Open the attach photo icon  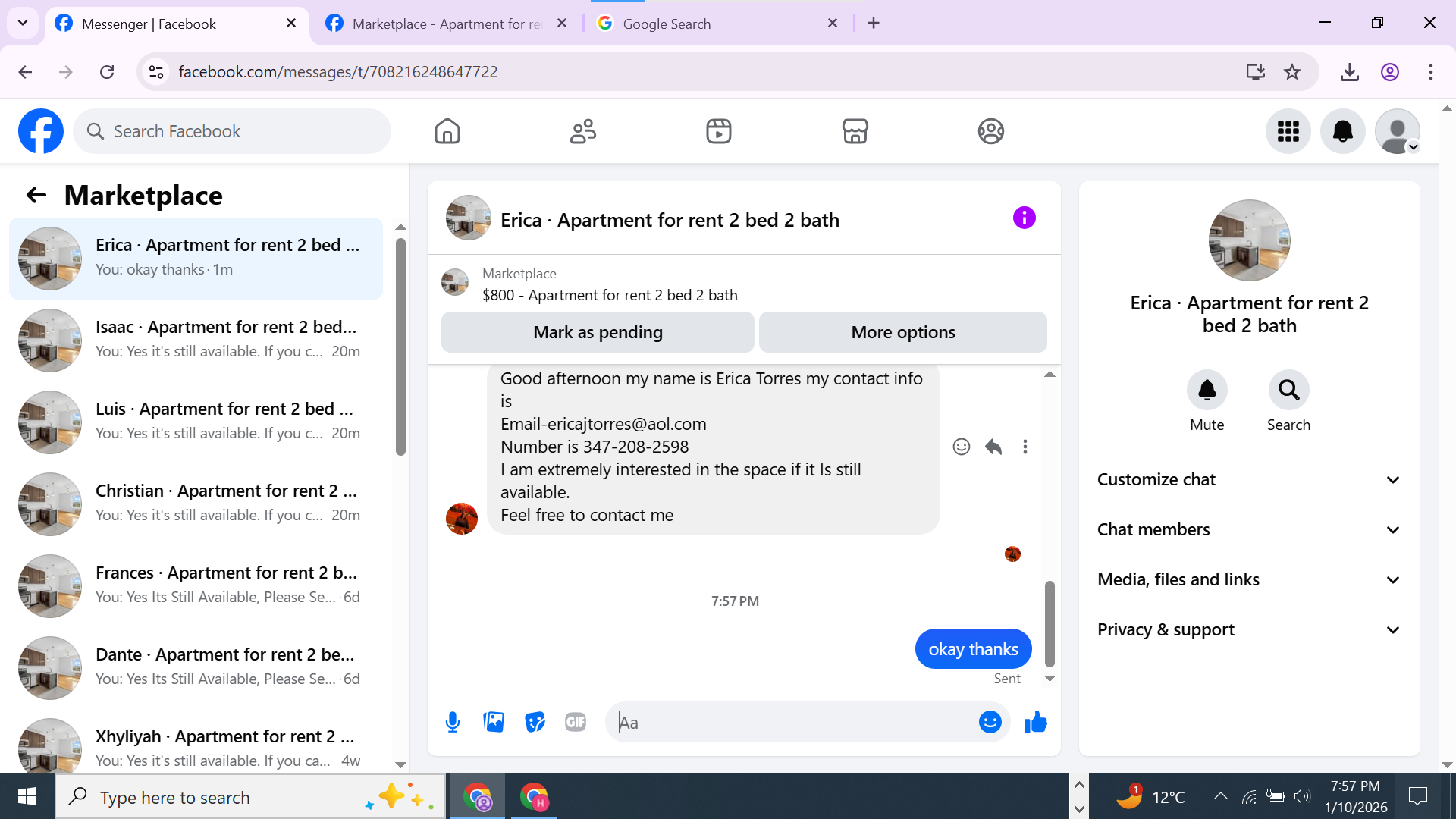tap(494, 722)
